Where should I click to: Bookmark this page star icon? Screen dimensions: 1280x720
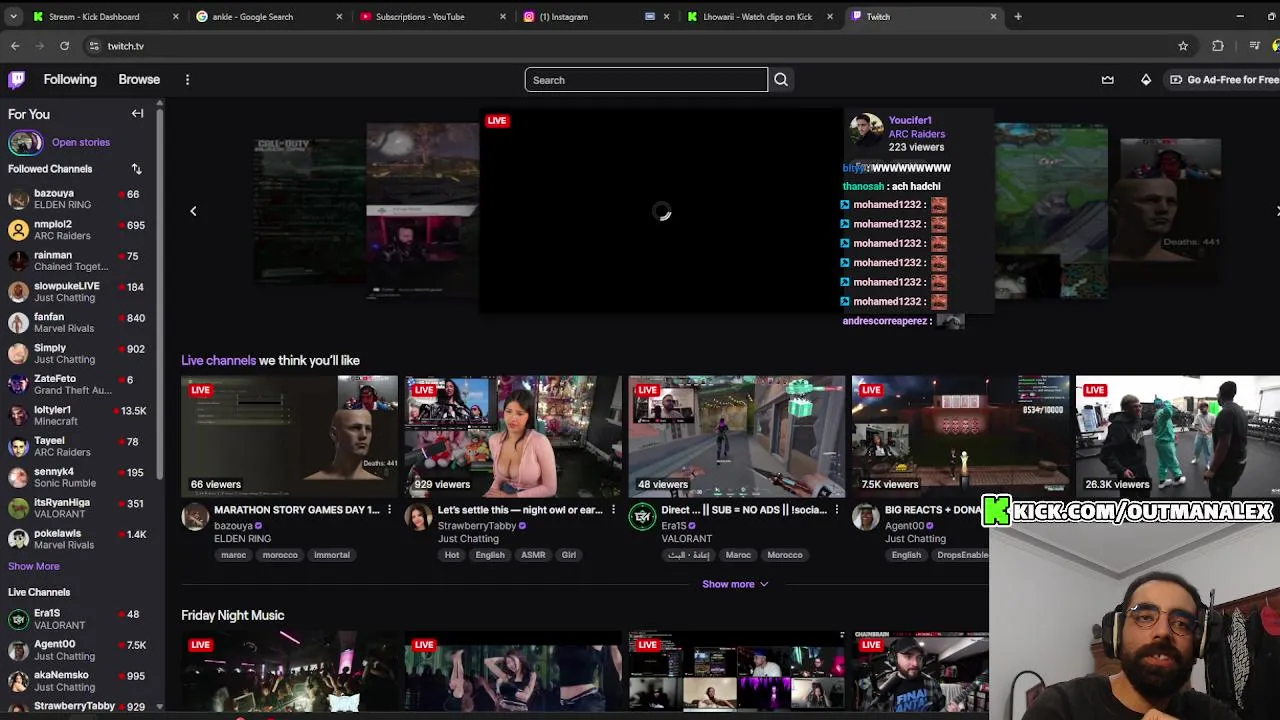1183,46
